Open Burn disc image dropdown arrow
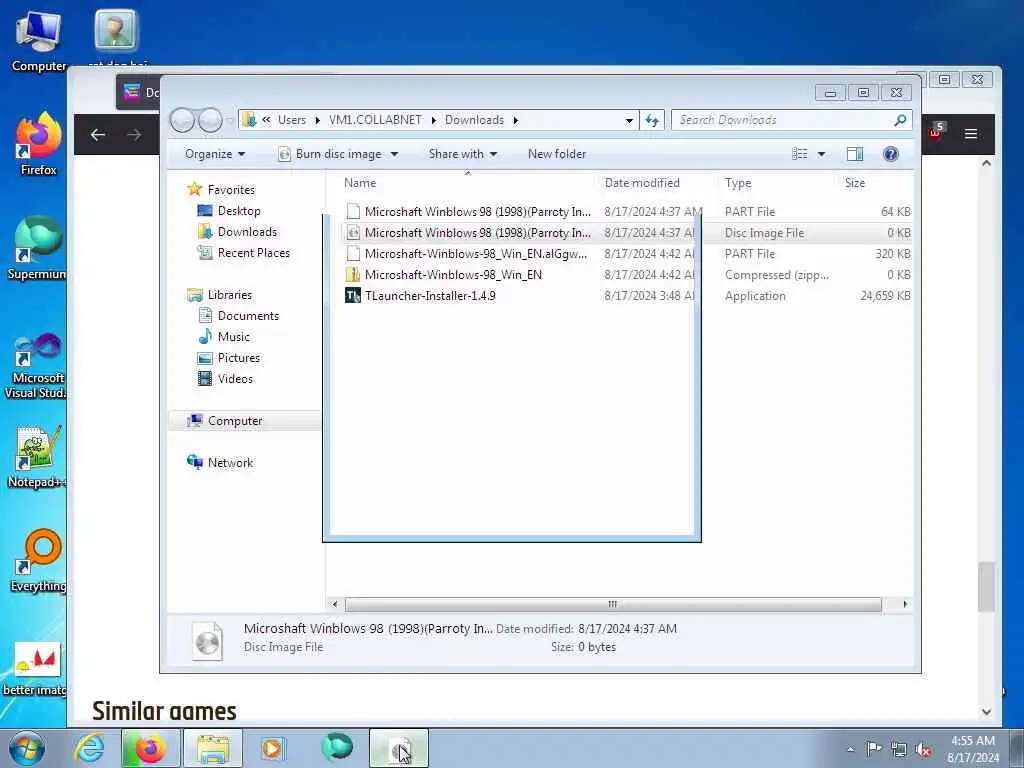The image size is (1024, 768). click(x=394, y=154)
